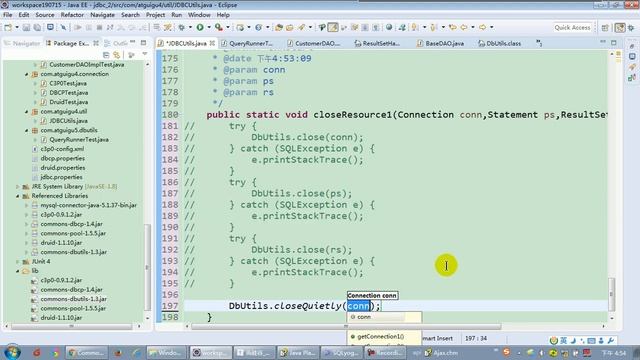Maximize the editor area
The width and height of the screenshot is (640, 360).
[613, 42]
